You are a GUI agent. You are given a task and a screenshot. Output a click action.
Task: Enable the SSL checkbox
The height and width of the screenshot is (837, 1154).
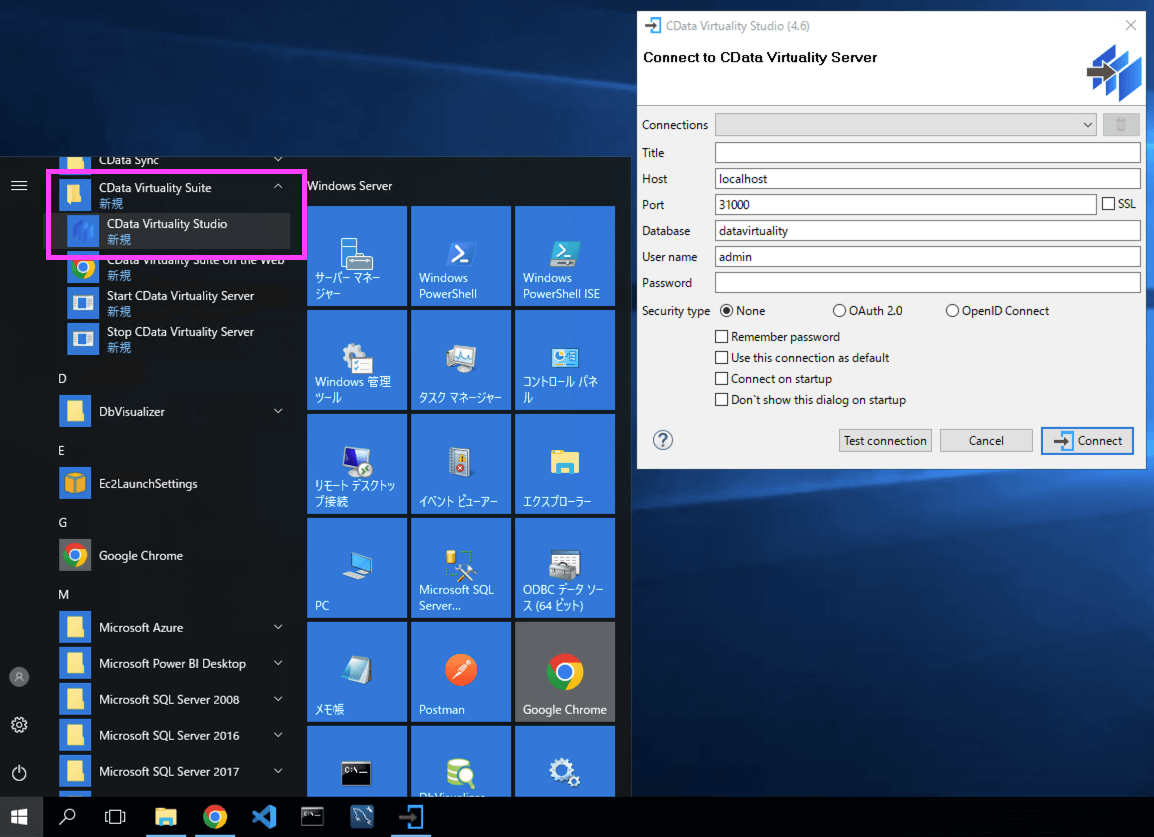click(x=1108, y=204)
